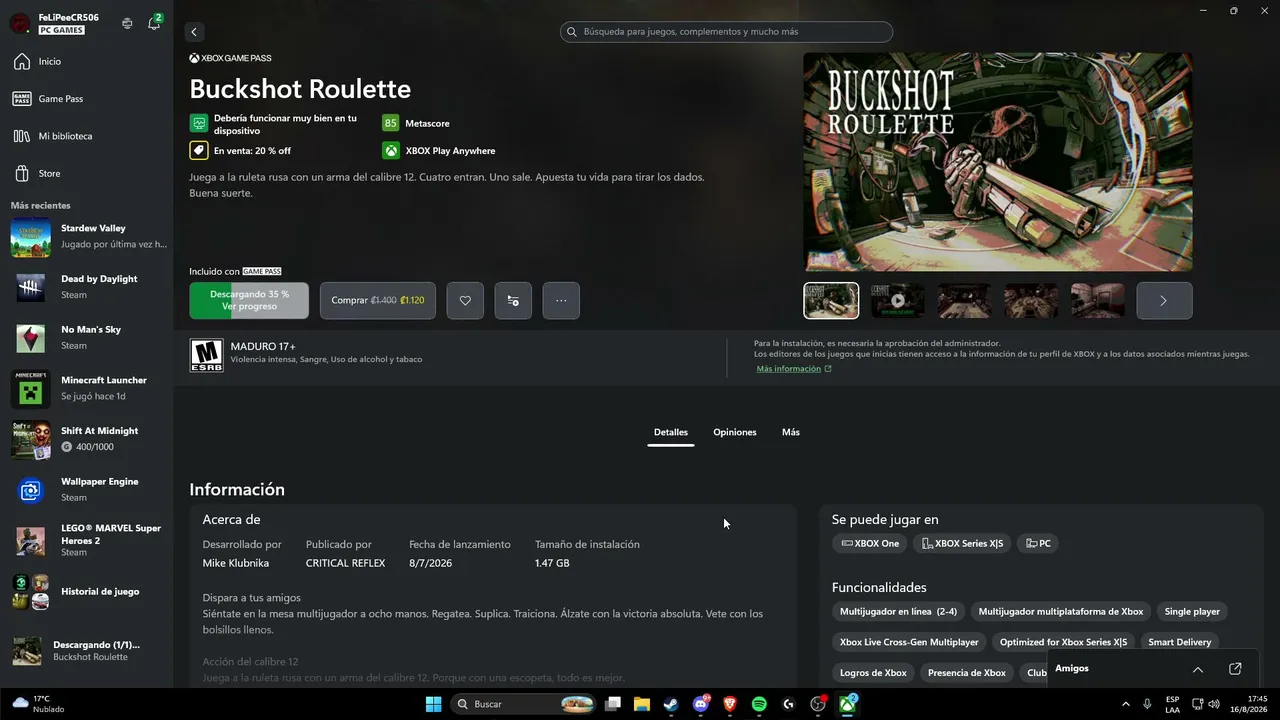Select the fourth gallery thumbnail
Screen dimensions: 1280x720
click(x=1031, y=300)
